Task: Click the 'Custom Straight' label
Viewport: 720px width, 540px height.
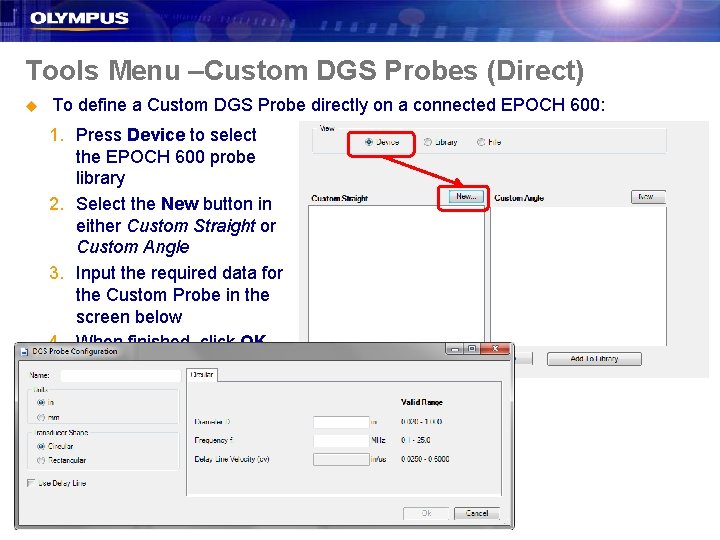Action: tap(339, 198)
